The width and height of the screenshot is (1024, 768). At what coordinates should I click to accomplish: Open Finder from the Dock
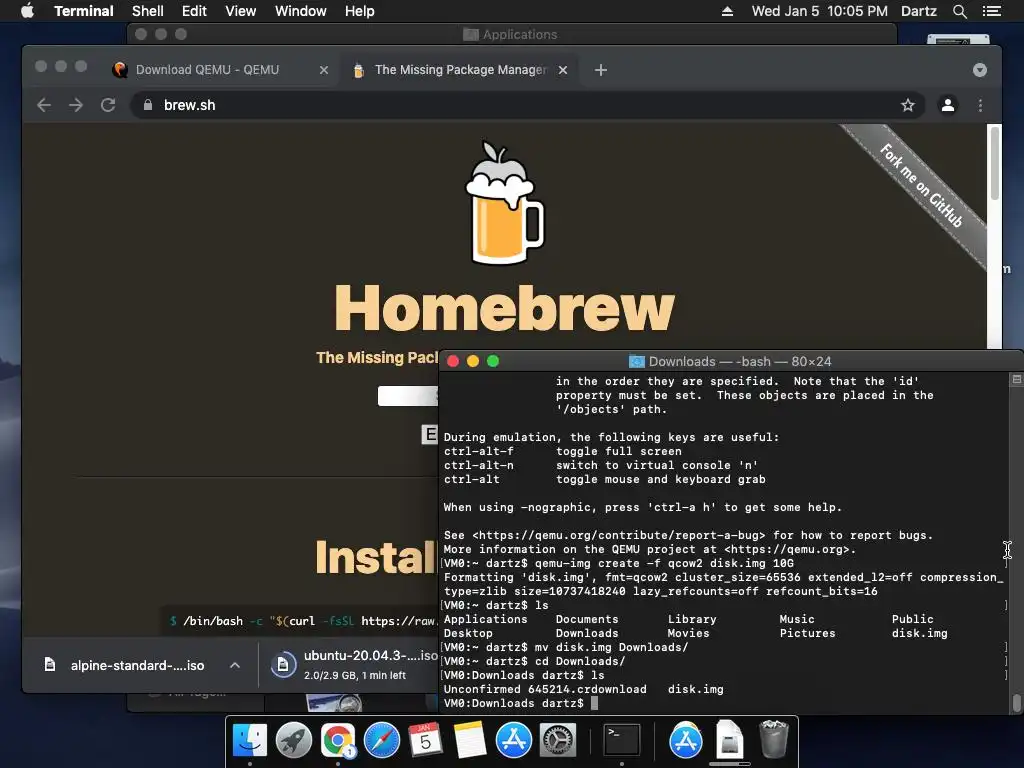[x=250, y=740]
